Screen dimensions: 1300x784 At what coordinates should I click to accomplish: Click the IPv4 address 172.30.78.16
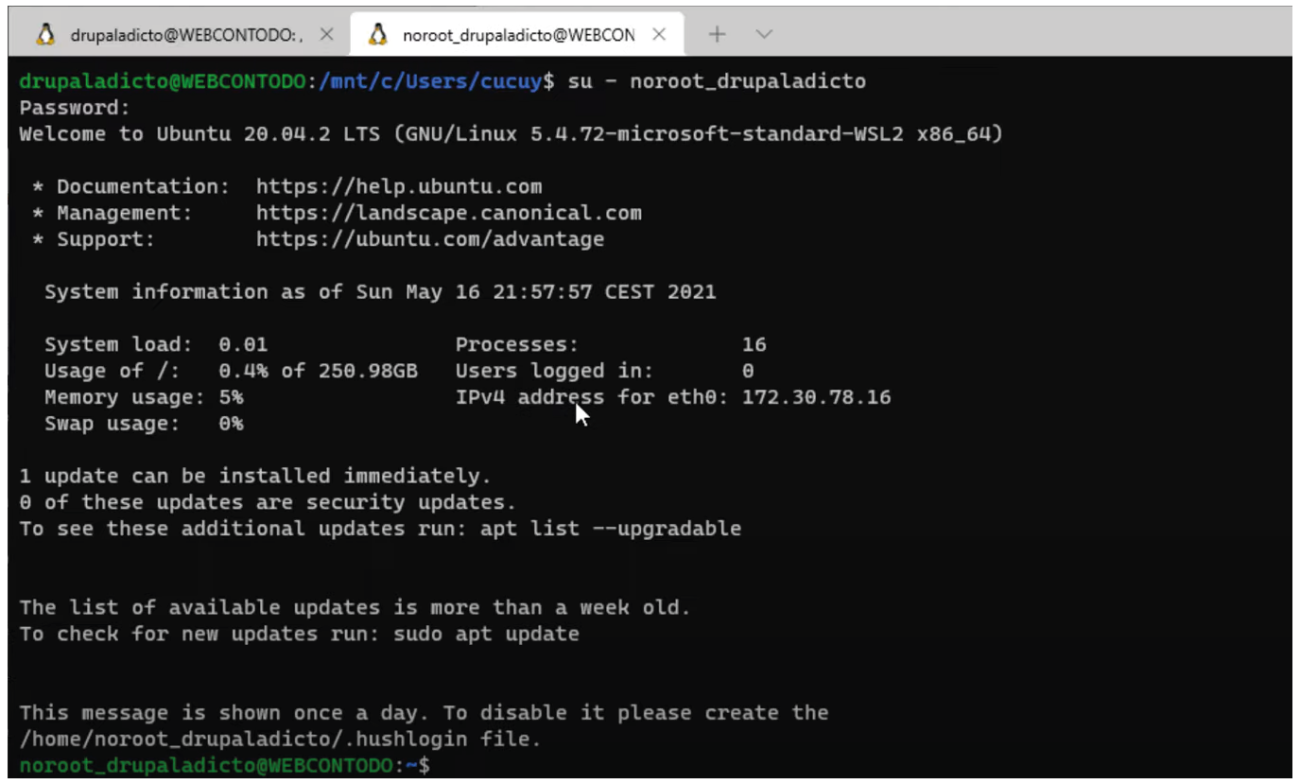point(816,398)
